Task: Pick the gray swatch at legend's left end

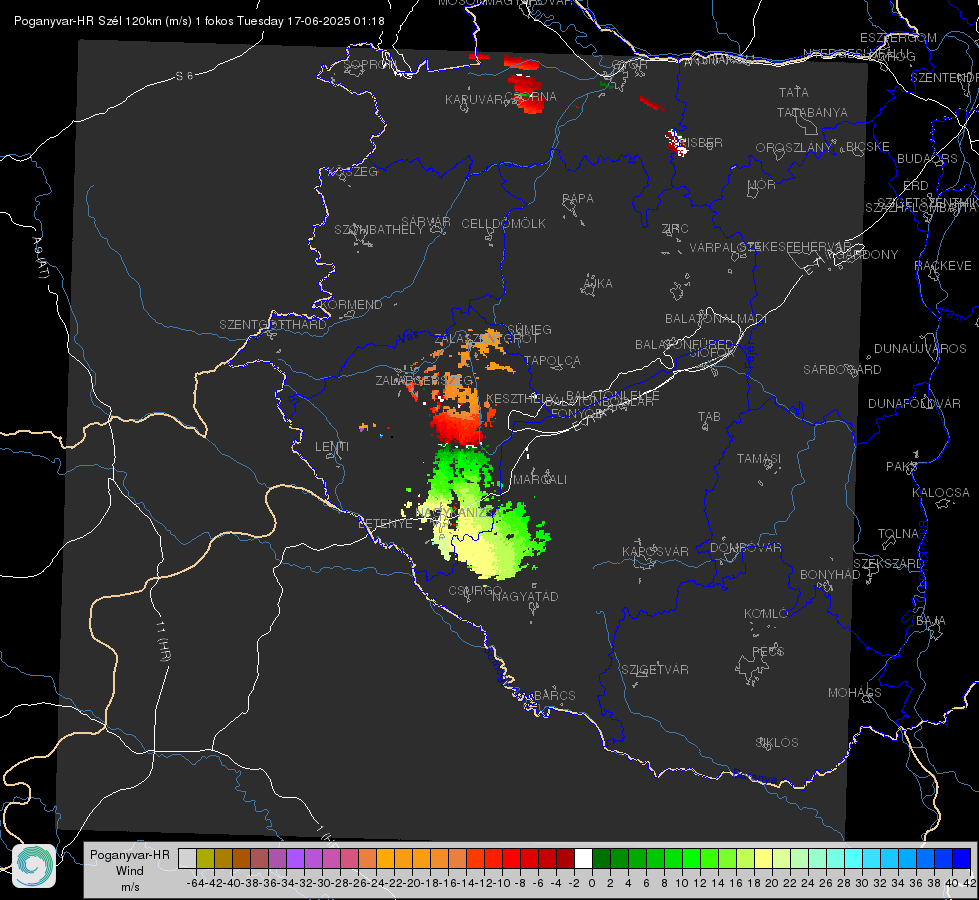Action: (x=187, y=858)
